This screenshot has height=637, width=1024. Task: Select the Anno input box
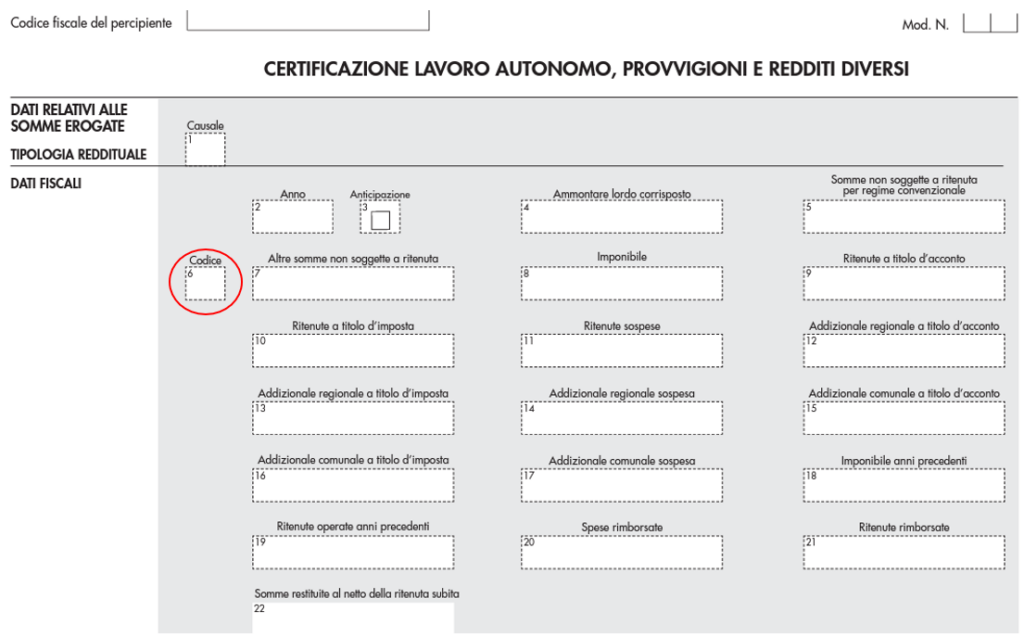coord(293,217)
